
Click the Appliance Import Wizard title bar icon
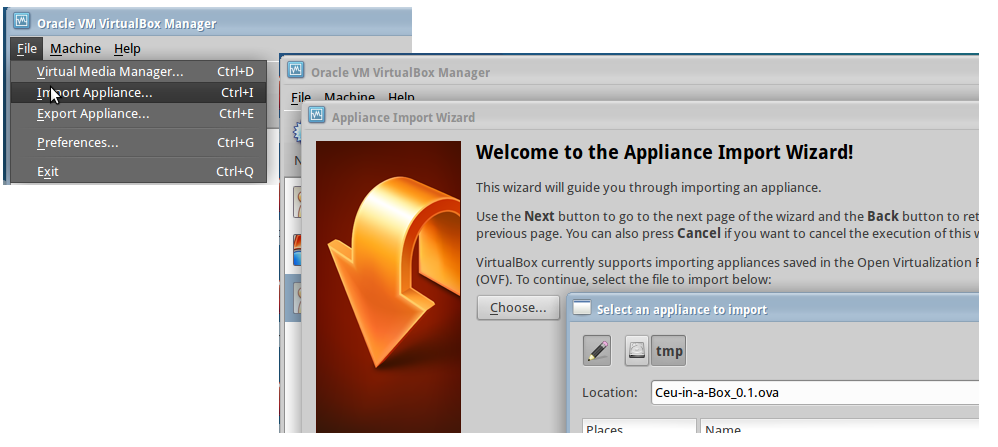pos(316,116)
